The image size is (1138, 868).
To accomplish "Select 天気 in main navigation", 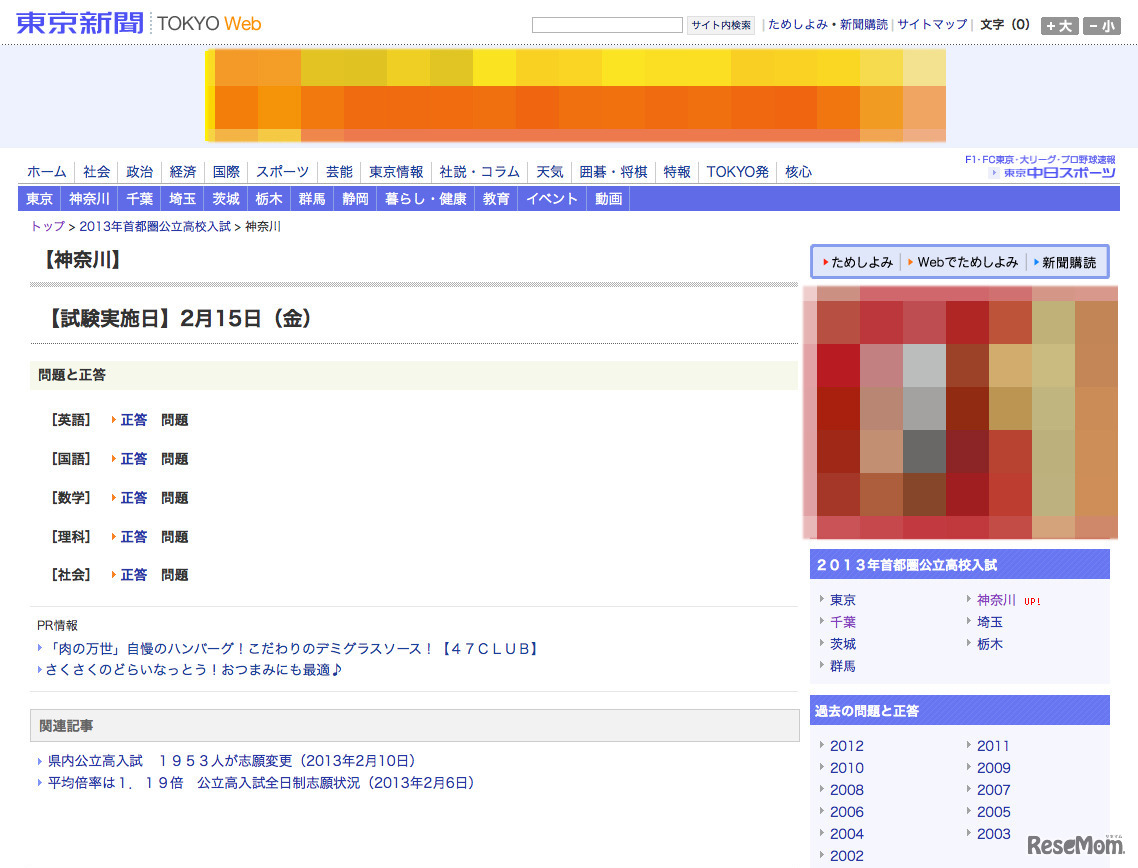I will coord(549,172).
